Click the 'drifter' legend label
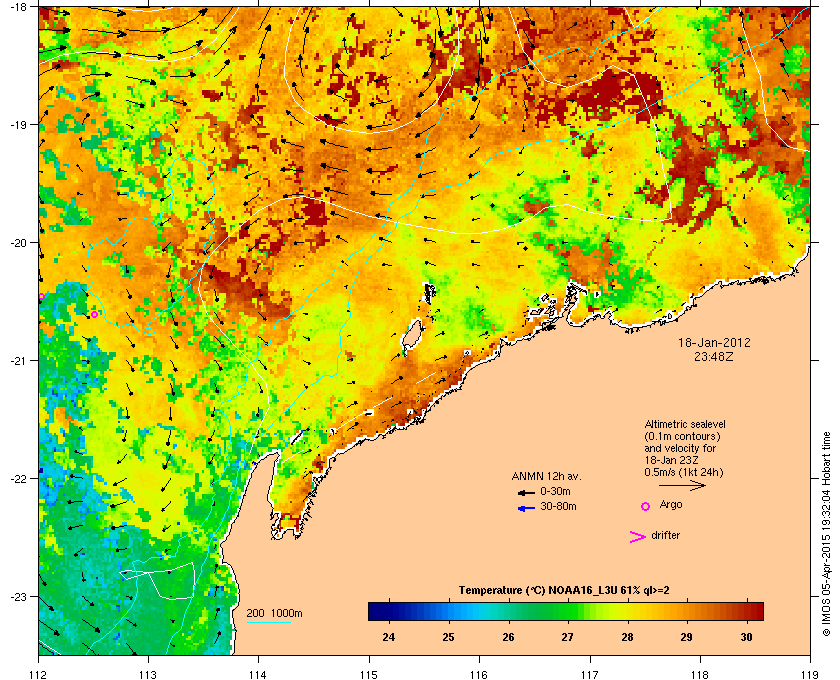 665,535
